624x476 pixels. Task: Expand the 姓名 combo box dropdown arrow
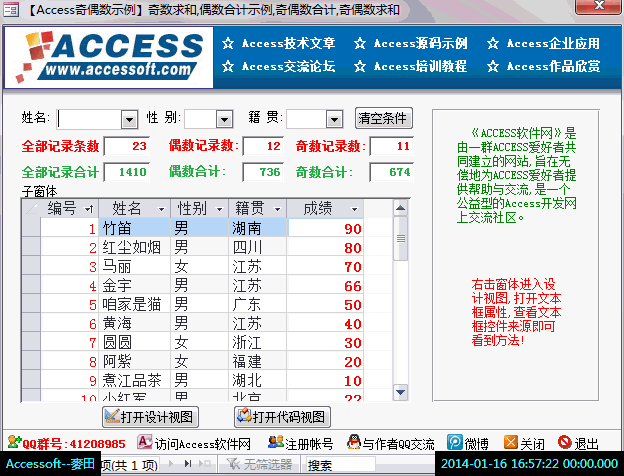click(129, 119)
